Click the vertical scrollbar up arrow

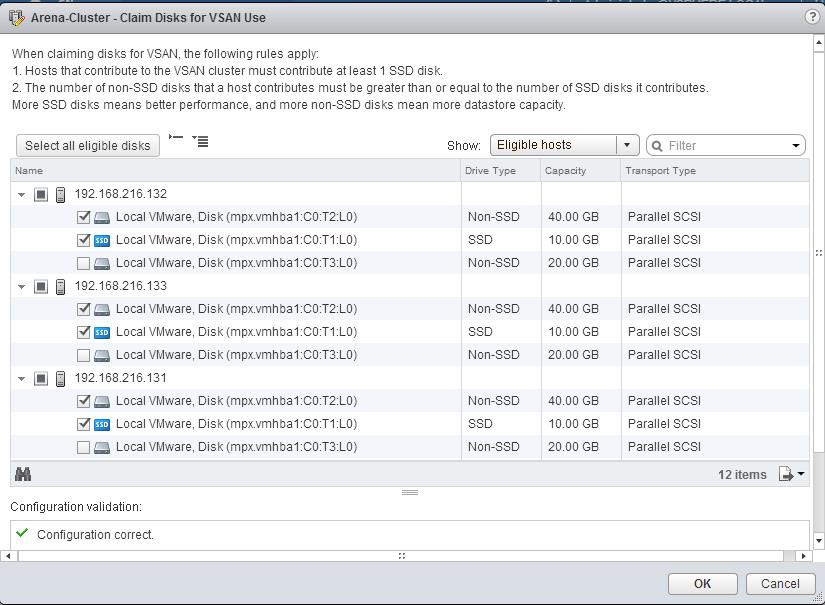click(819, 43)
